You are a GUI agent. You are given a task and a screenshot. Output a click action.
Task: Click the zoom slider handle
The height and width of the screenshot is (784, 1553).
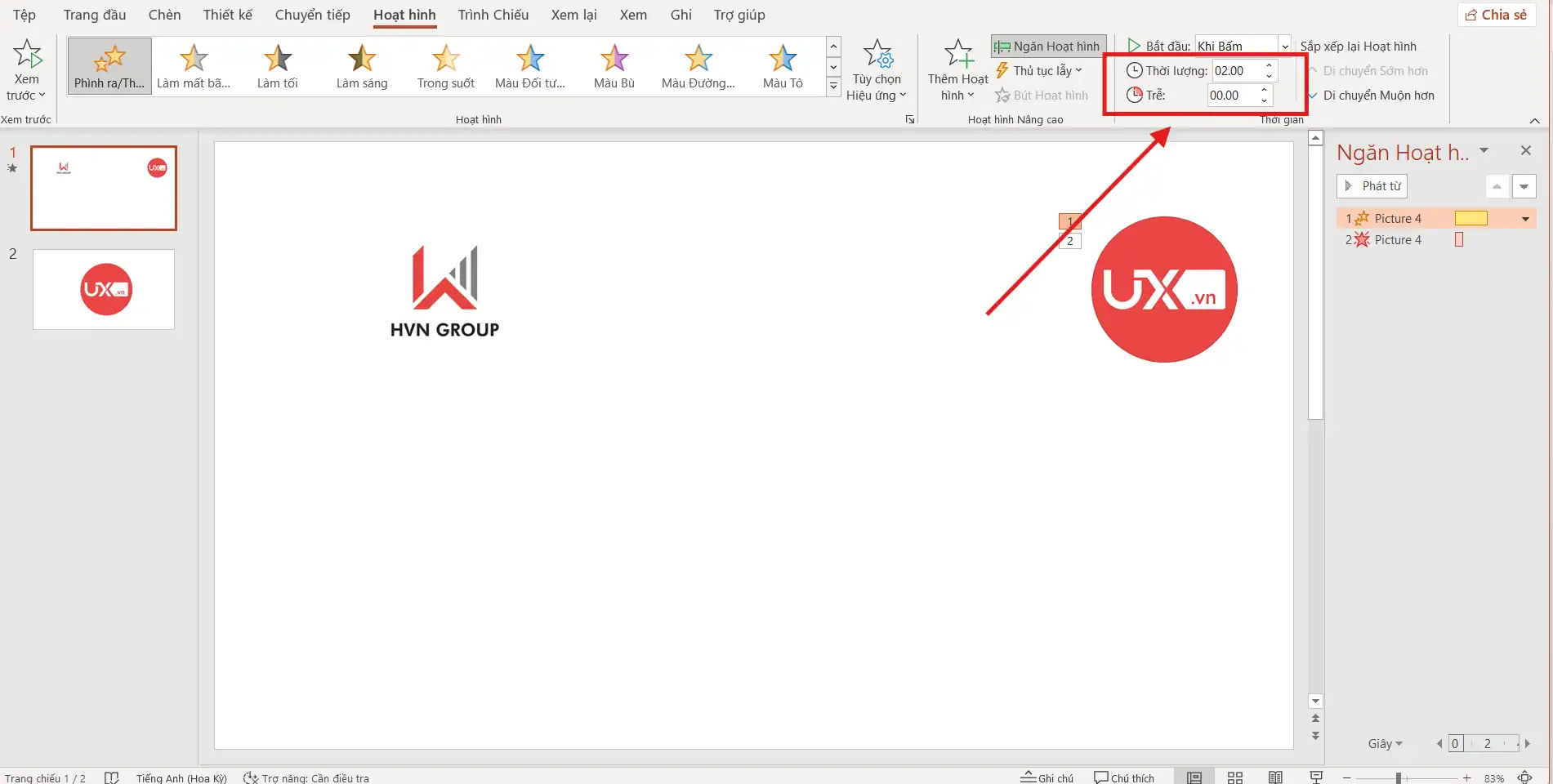(x=1399, y=778)
